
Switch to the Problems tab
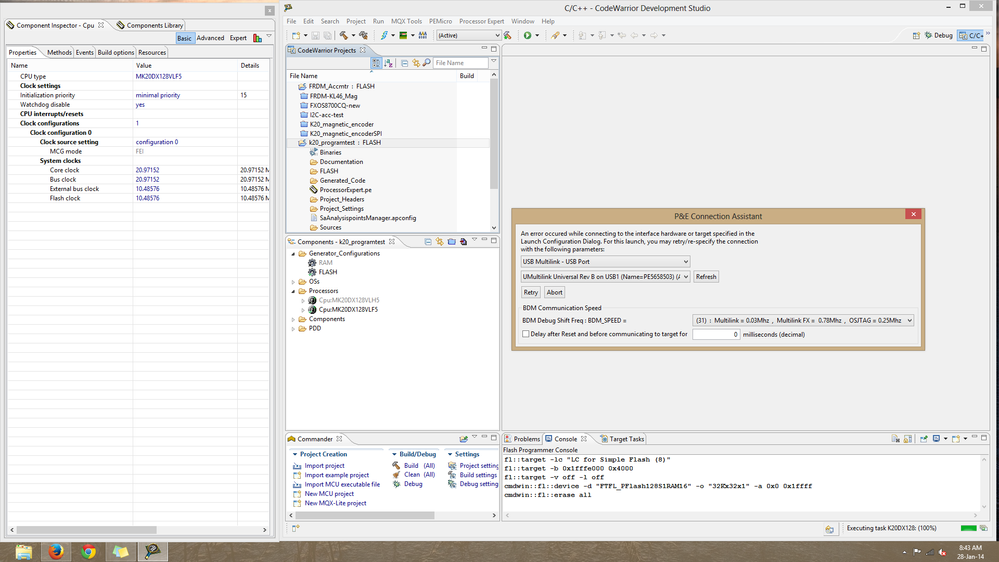[x=522, y=439]
